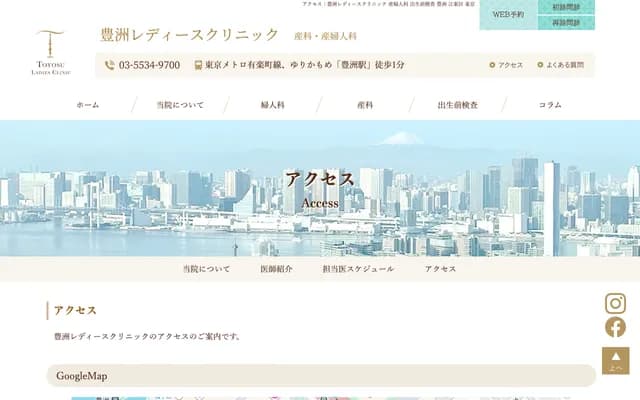
Task: Open the 出生前検査 navigation menu
Action: tap(457, 105)
